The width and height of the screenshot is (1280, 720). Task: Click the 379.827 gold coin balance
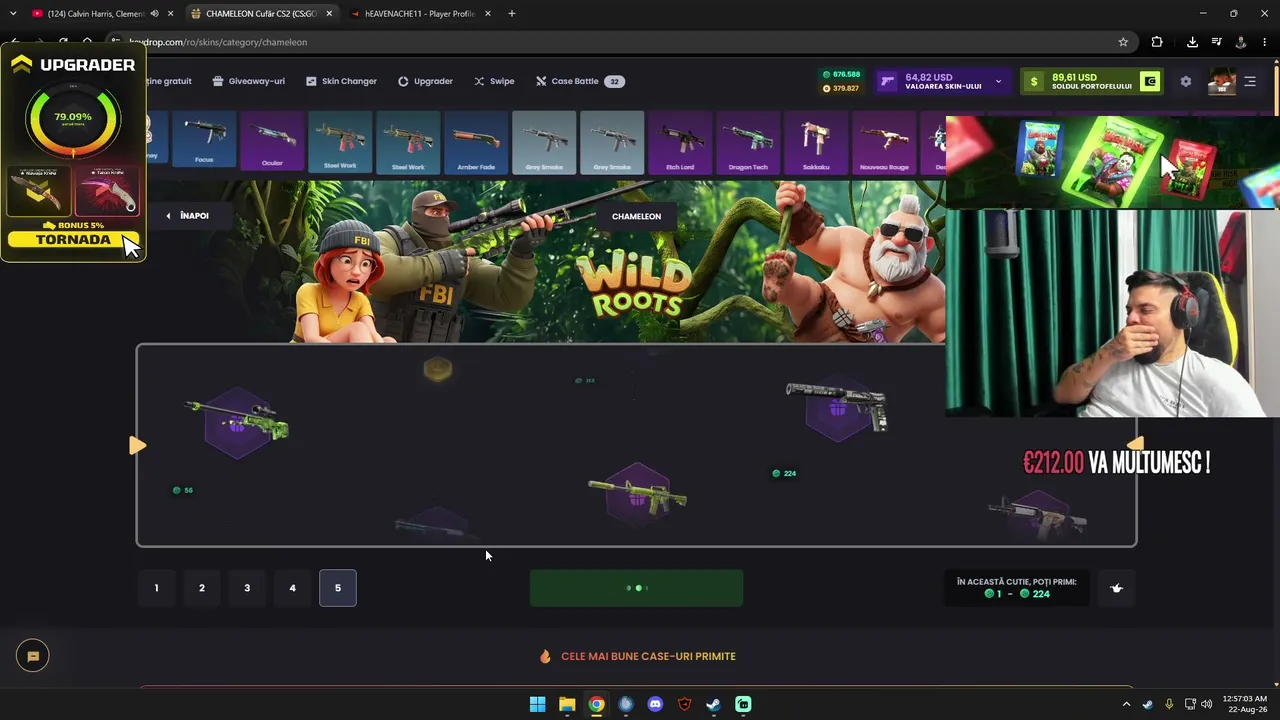coord(840,88)
